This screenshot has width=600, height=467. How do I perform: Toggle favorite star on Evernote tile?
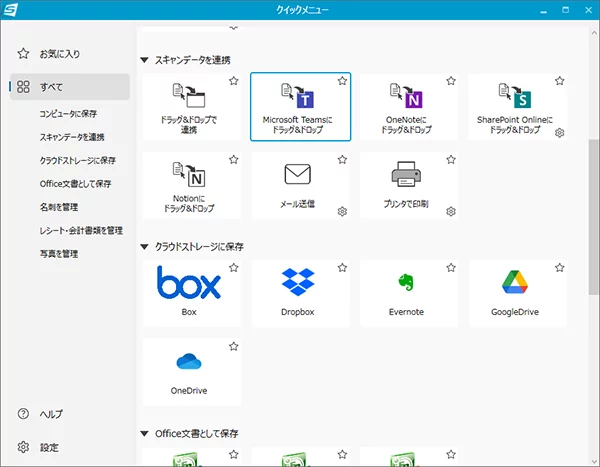point(451,268)
